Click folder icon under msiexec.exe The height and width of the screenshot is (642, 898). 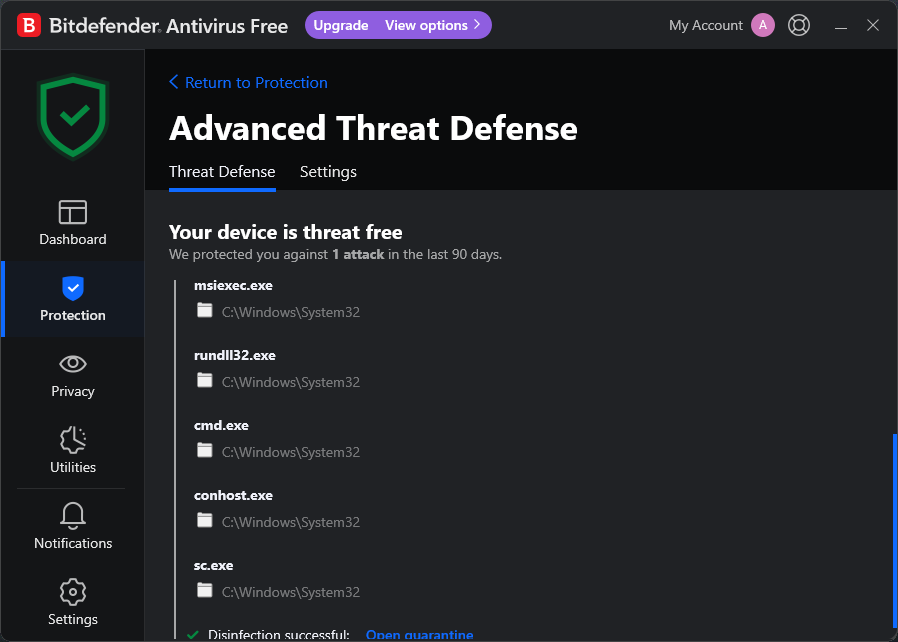pos(204,310)
